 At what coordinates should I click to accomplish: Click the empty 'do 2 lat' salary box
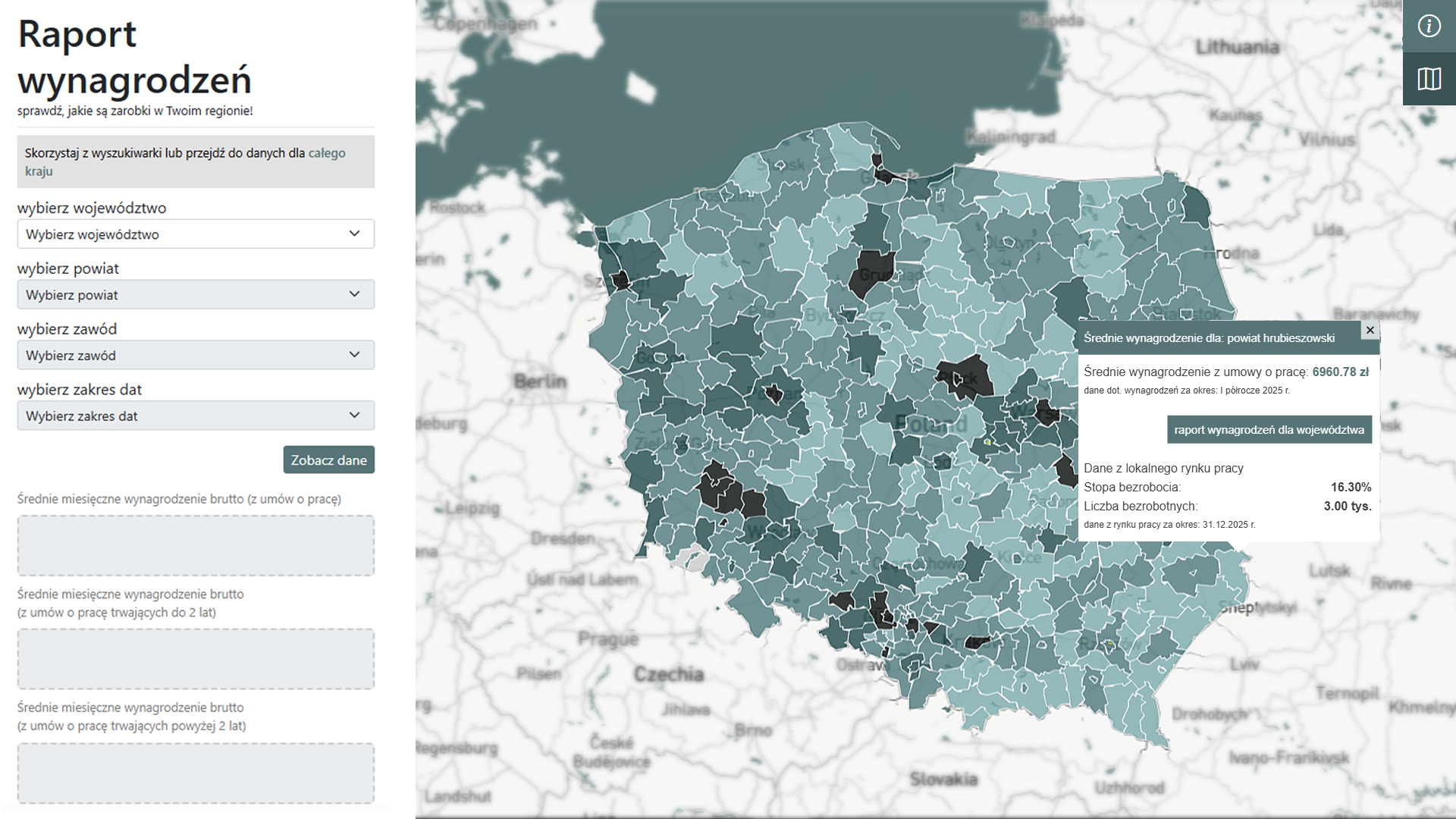coord(196,658)
